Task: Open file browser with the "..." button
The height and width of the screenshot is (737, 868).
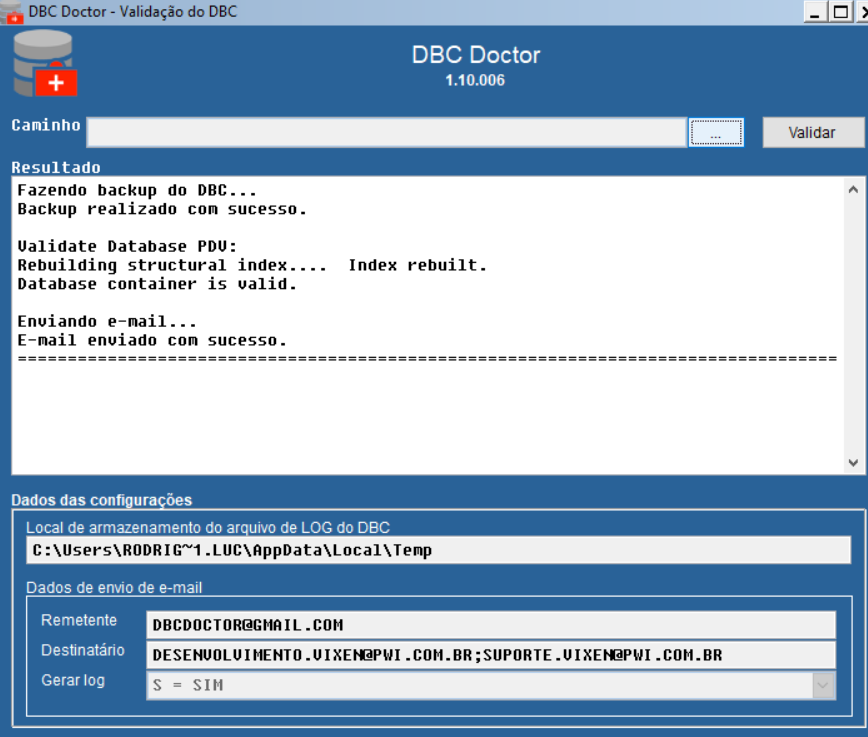Action: 715,133
